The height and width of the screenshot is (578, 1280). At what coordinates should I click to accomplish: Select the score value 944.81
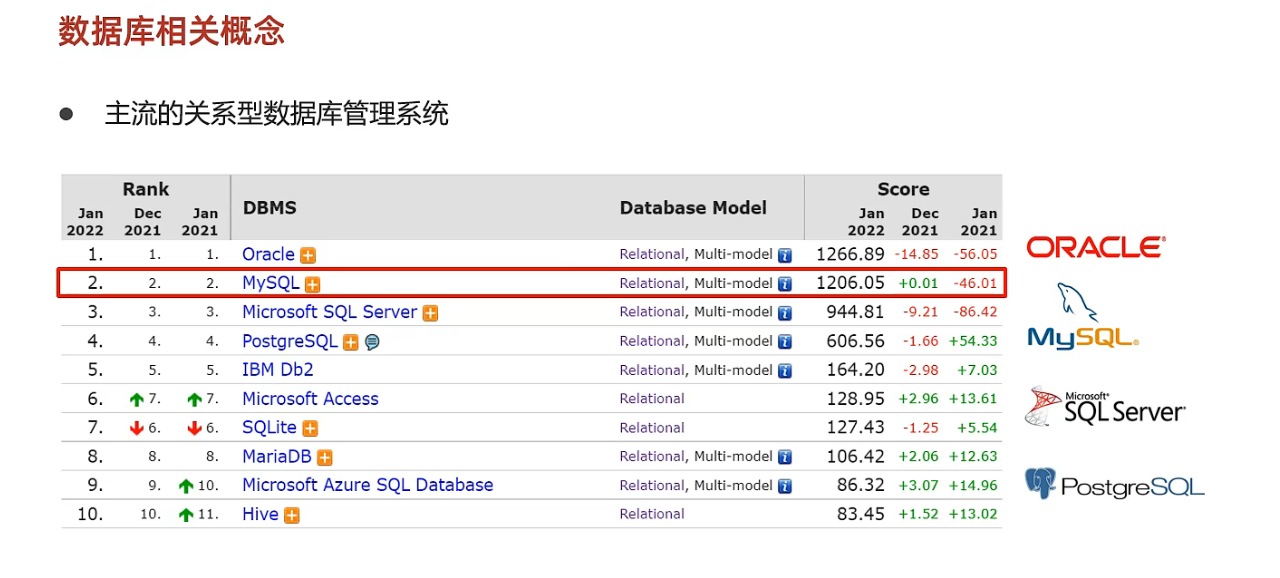coord(855,312)
